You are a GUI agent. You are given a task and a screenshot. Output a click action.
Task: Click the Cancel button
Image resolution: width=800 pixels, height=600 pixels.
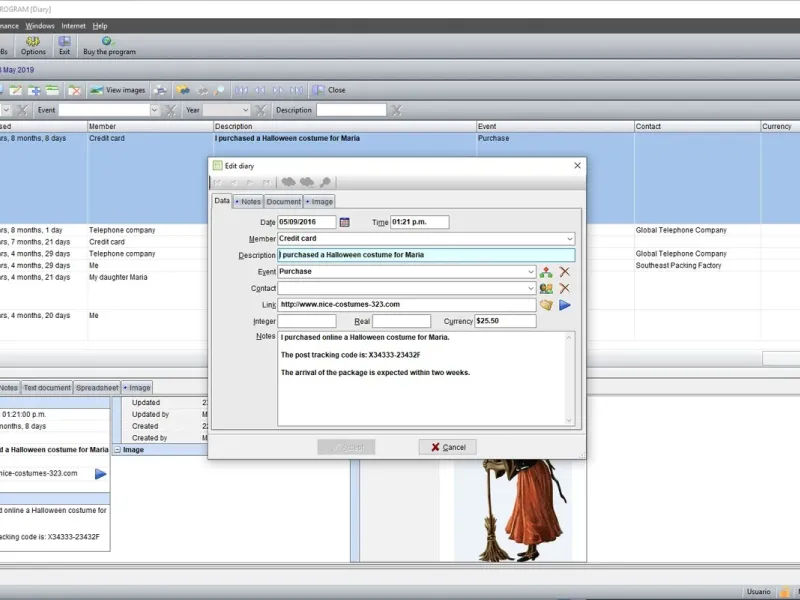[447, 447]
